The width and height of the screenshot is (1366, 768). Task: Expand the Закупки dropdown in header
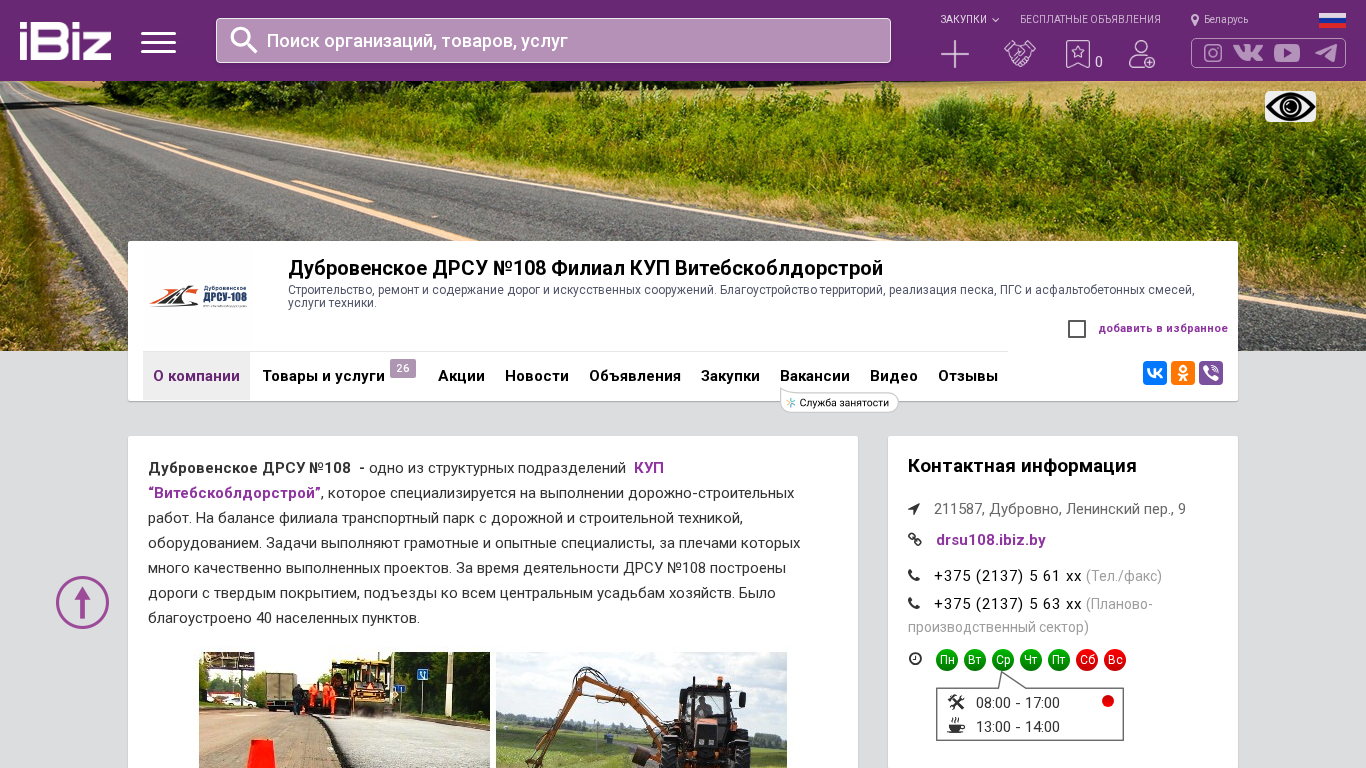(x=969, y=19)
